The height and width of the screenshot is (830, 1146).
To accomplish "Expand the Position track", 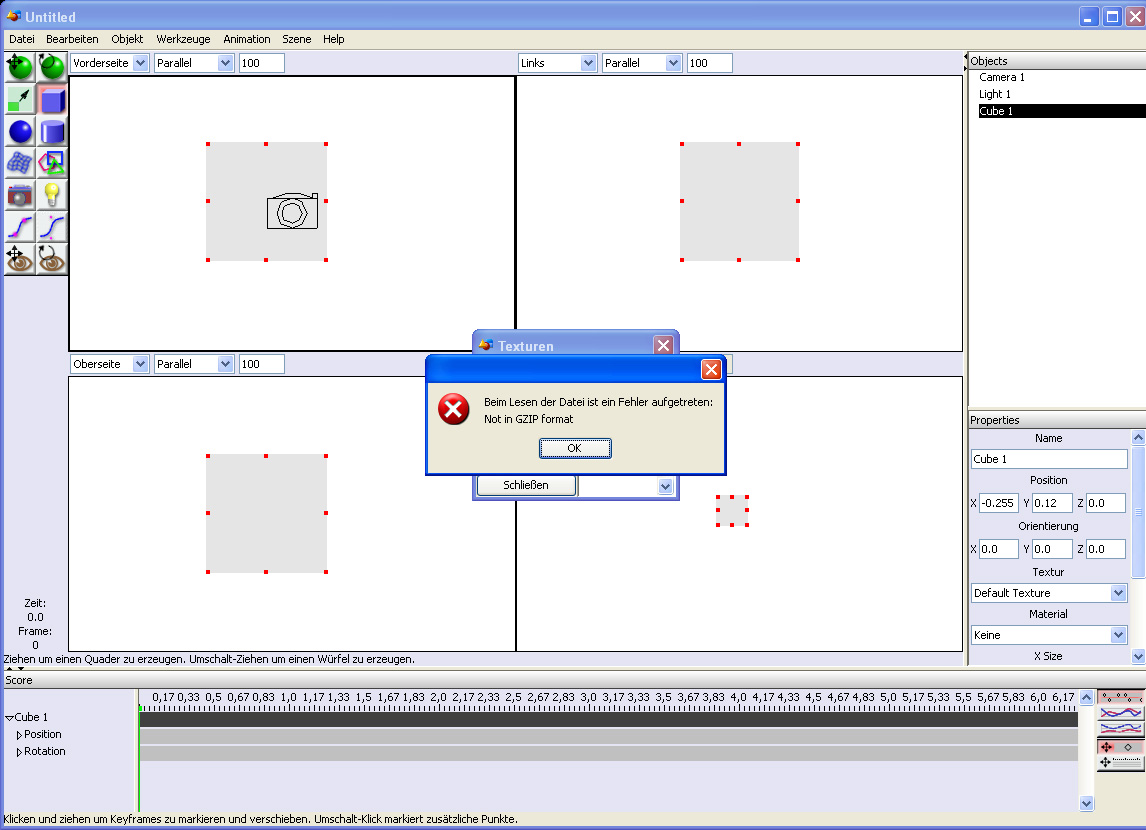I will (x=19, y=735).
